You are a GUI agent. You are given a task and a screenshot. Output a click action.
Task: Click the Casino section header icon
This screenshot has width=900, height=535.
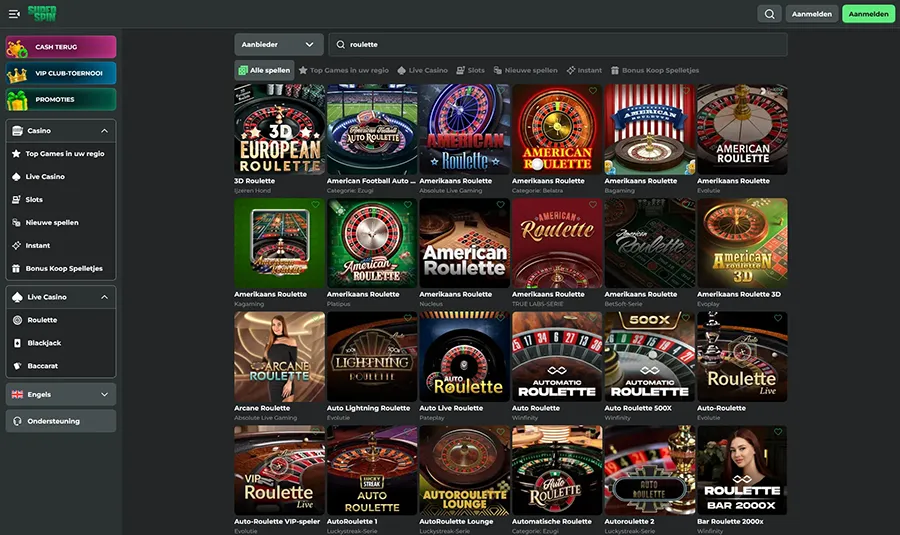(x=17, y=131)
